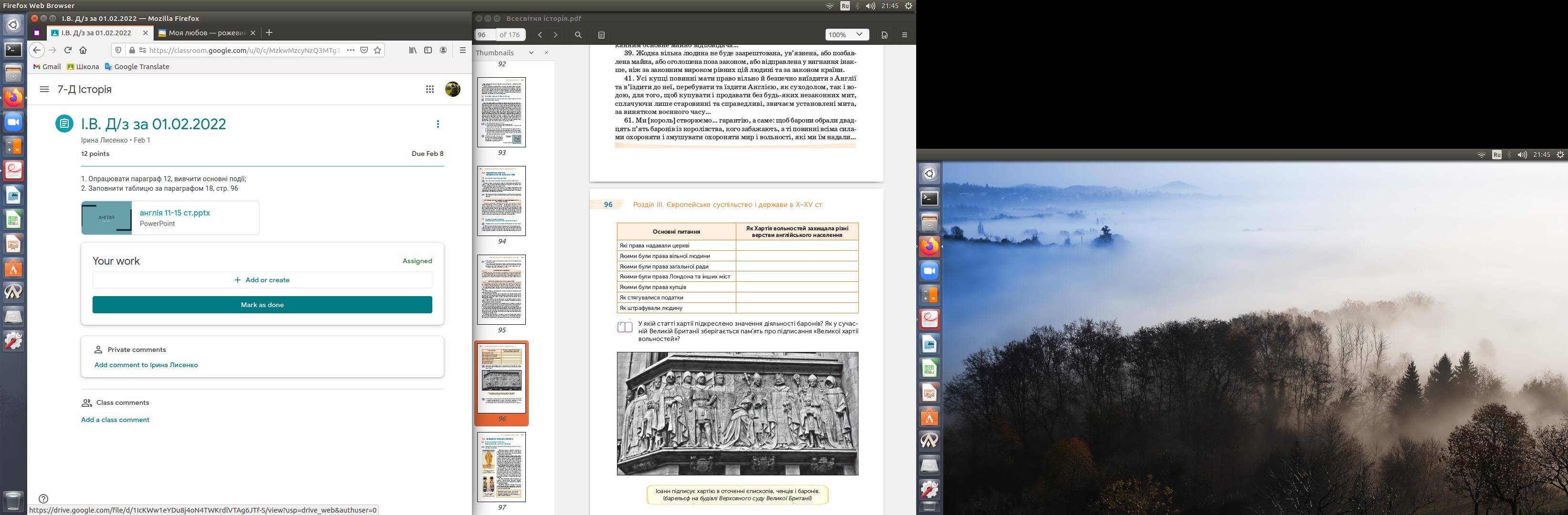
Task: Bookmark page with star icon
Action: 377,50
